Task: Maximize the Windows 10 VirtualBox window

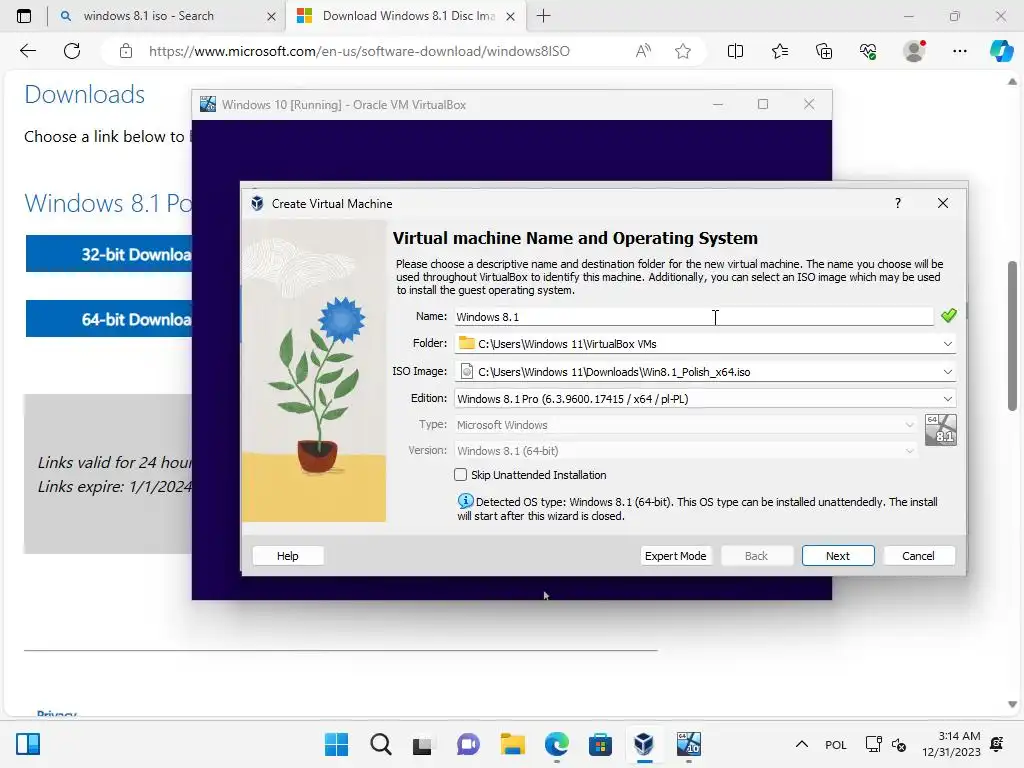Action: click(763, 104)
